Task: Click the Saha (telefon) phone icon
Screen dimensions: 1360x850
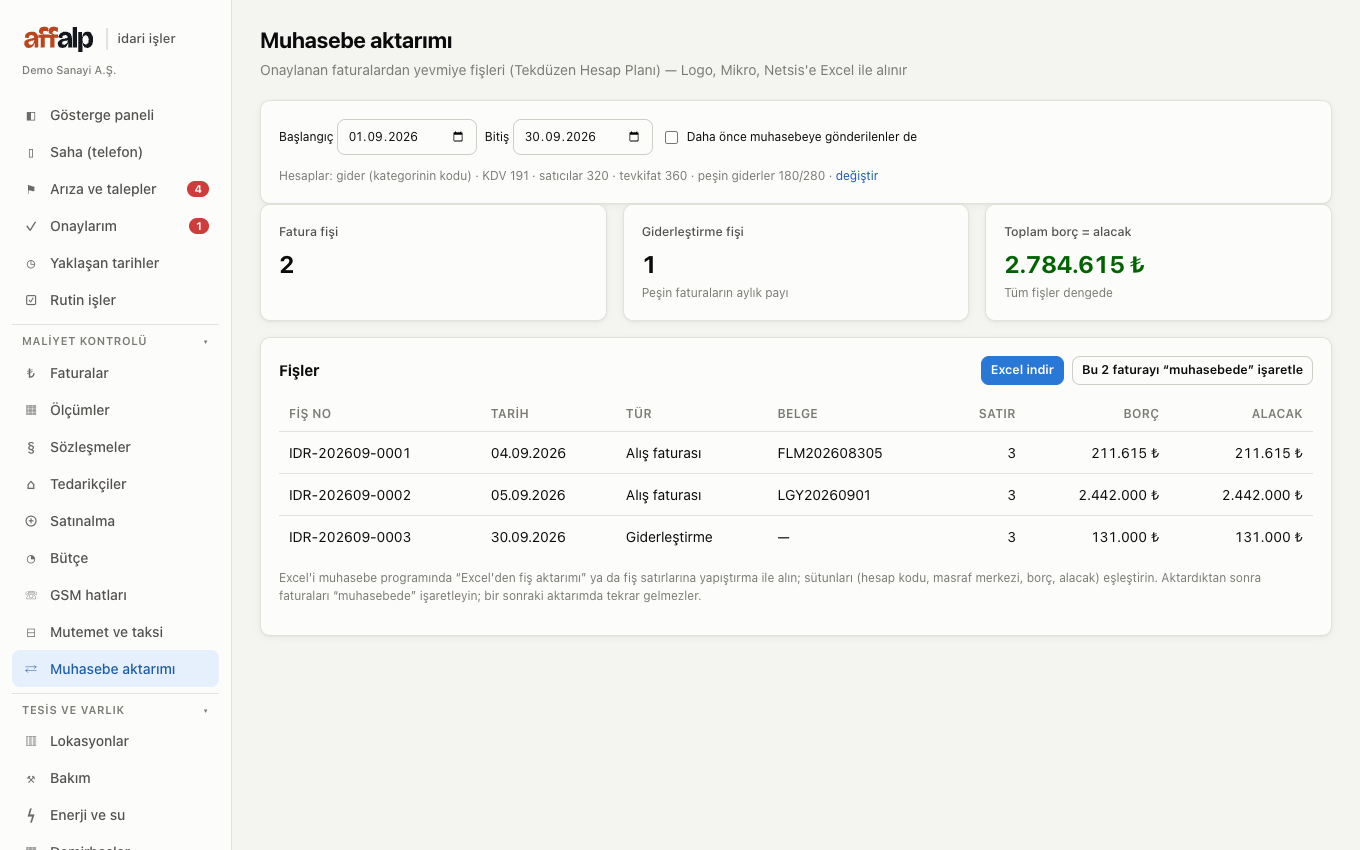Action: click(31, 152)
